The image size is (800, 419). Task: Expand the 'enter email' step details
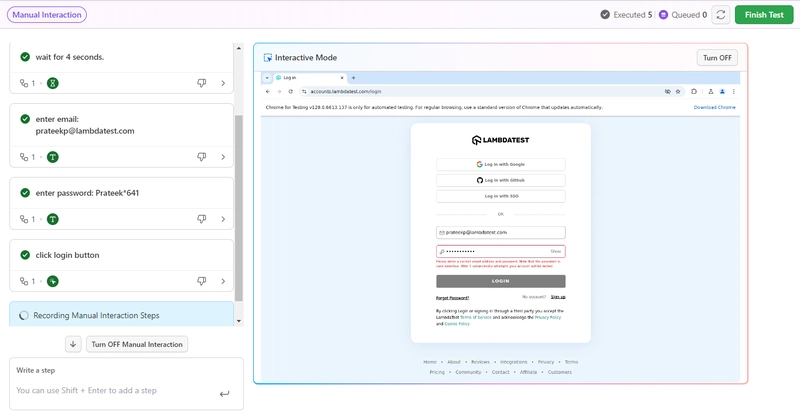tap(223, 157)
